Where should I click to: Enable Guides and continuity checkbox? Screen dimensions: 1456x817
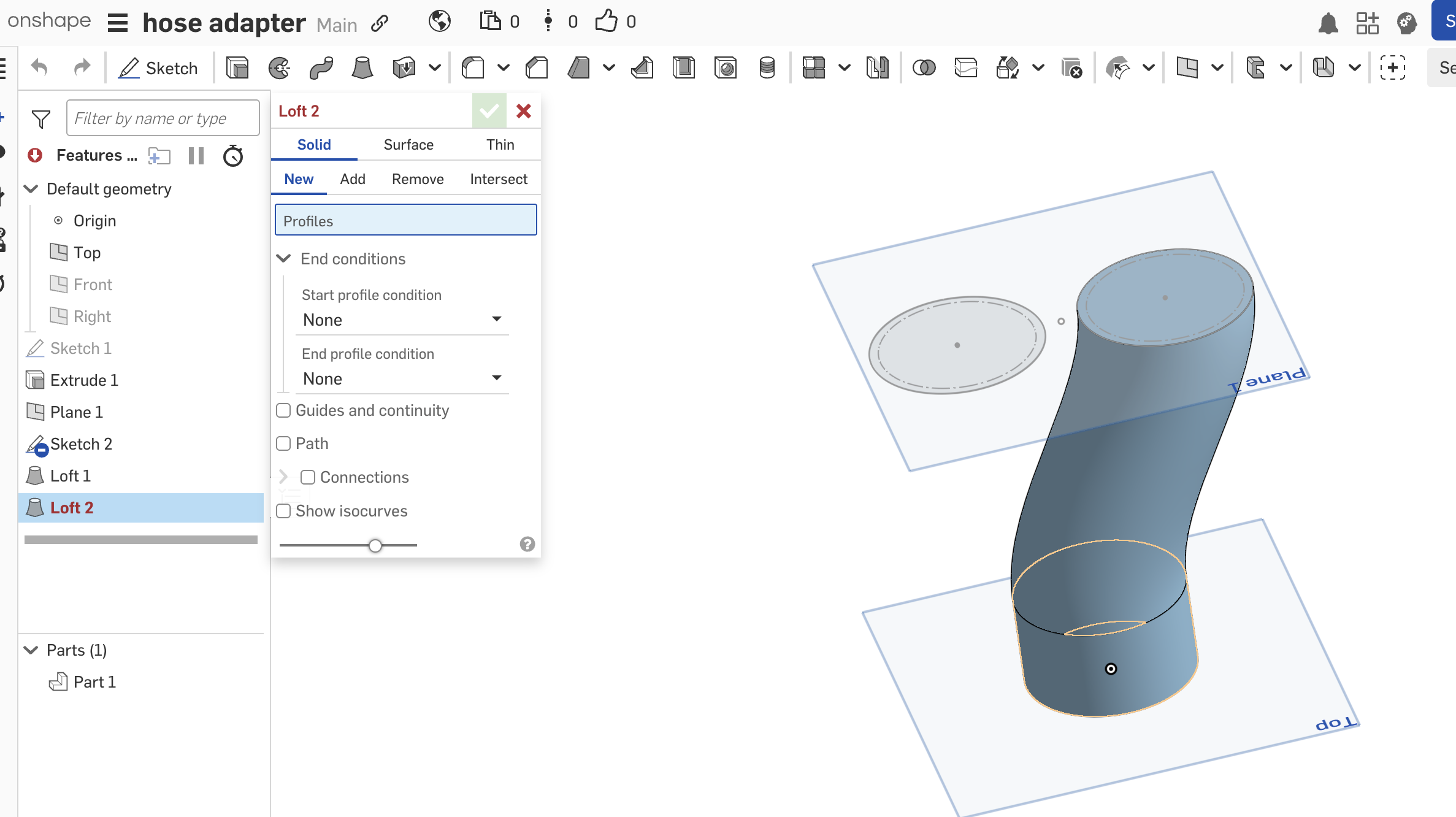(x=283, y=410)
